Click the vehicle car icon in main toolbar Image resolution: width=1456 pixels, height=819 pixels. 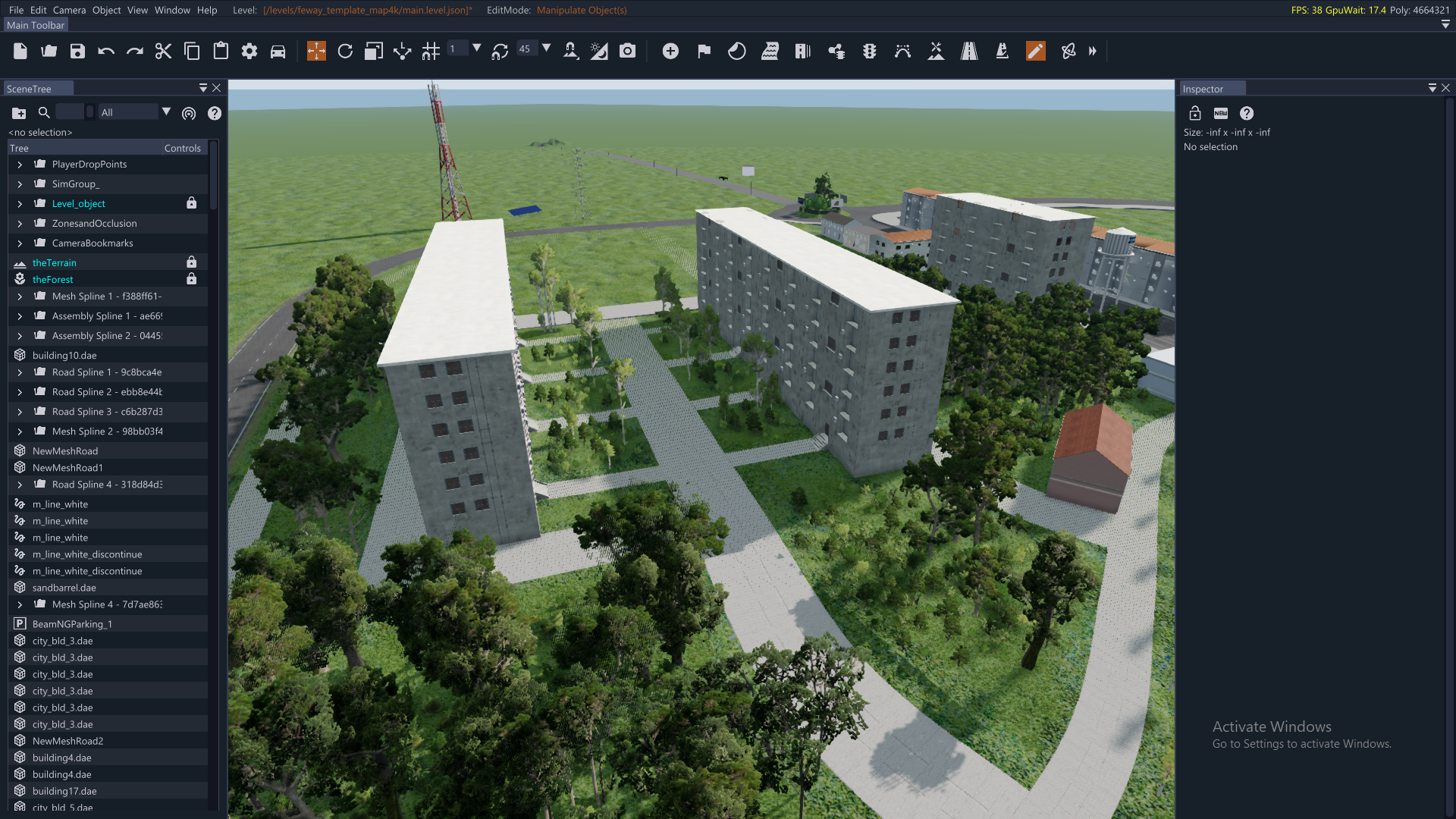pos(278,52)
